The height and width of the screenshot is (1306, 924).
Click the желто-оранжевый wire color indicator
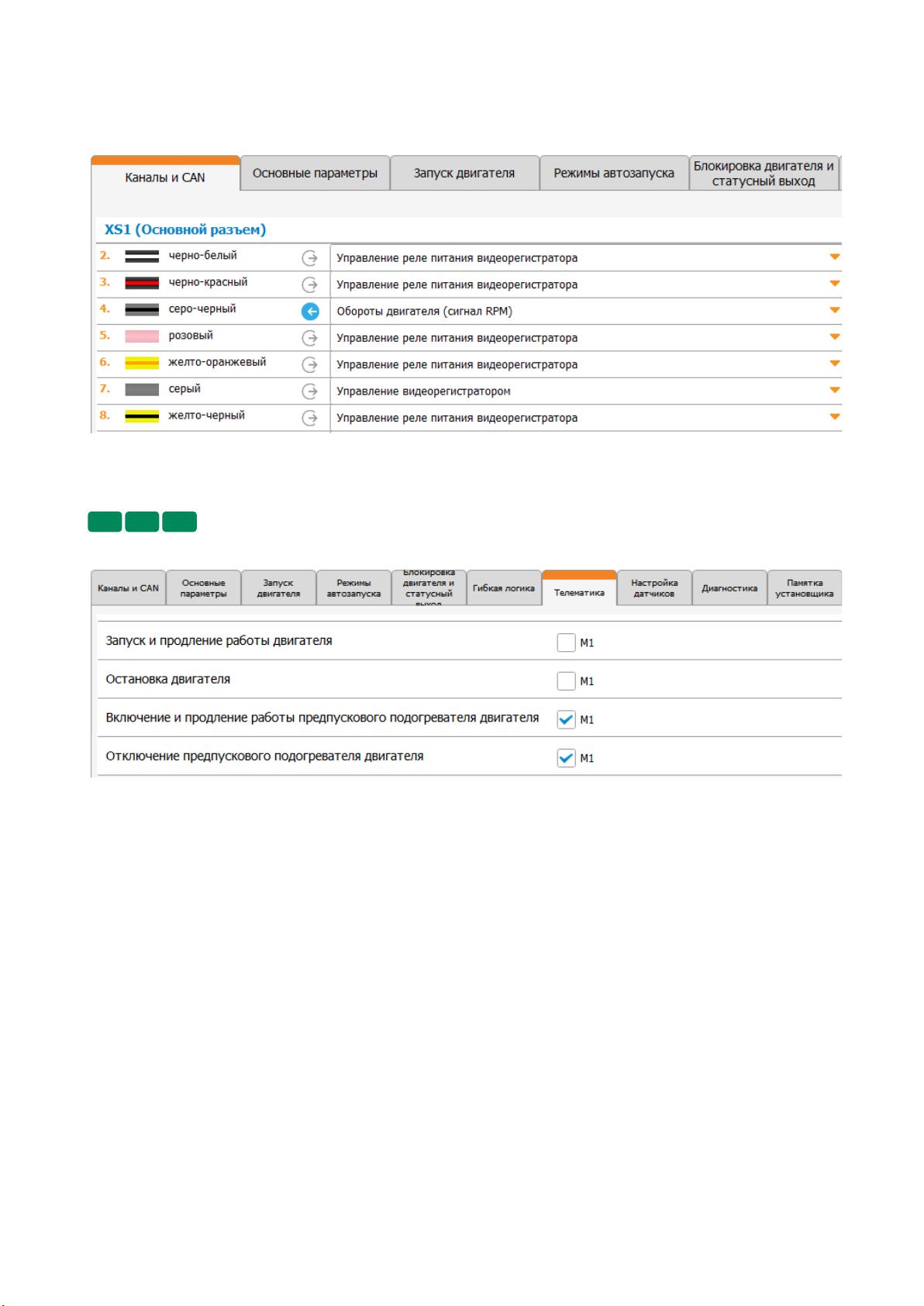tap(142, 363)
